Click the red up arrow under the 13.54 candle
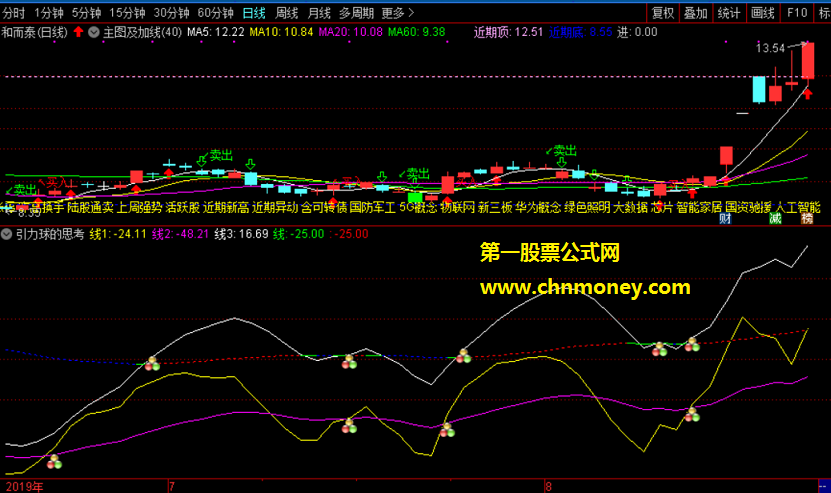This screenshot has width=831, height=493. [x=808, y=94]
